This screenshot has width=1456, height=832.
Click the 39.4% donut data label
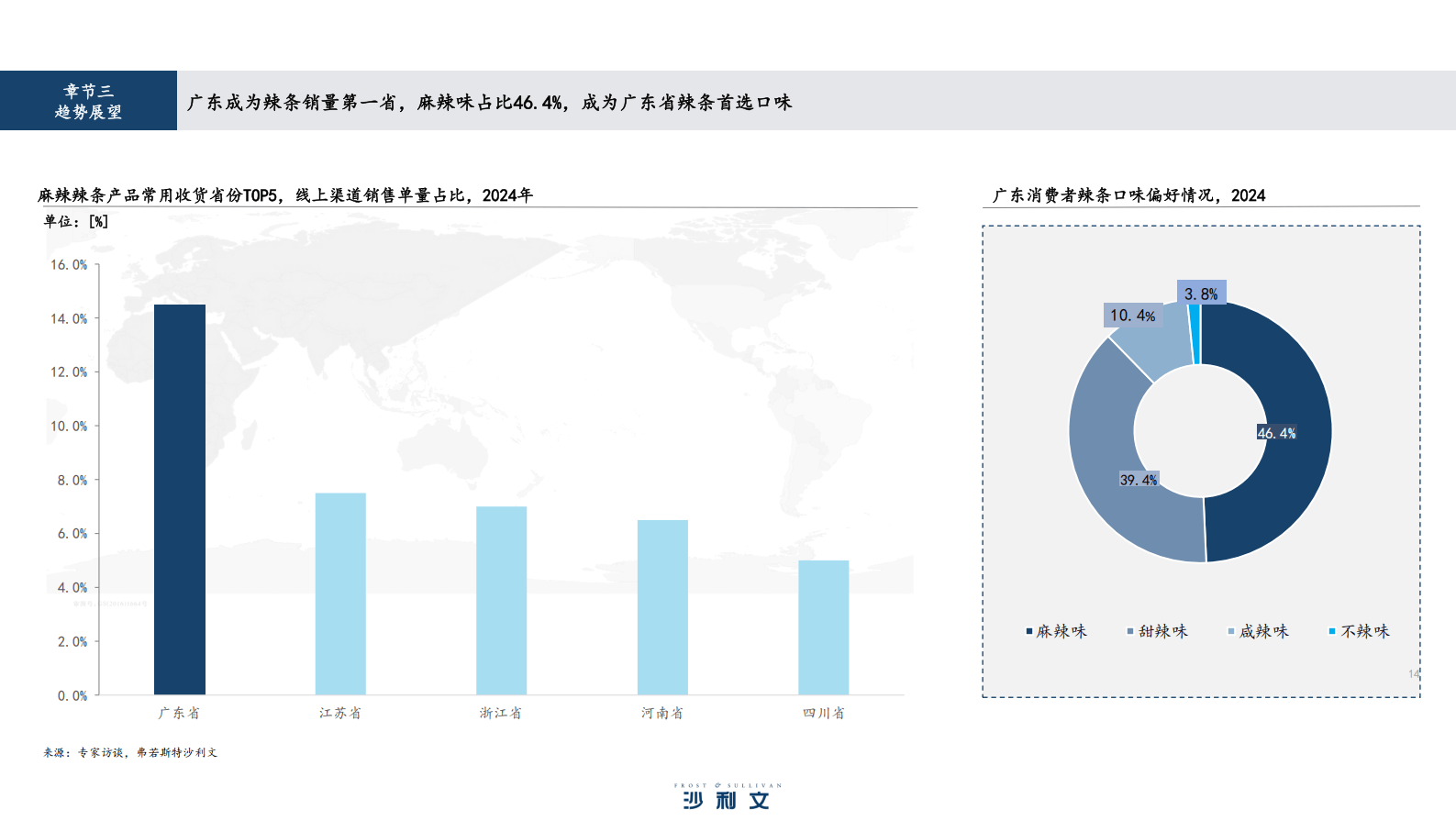(1139, 480)
